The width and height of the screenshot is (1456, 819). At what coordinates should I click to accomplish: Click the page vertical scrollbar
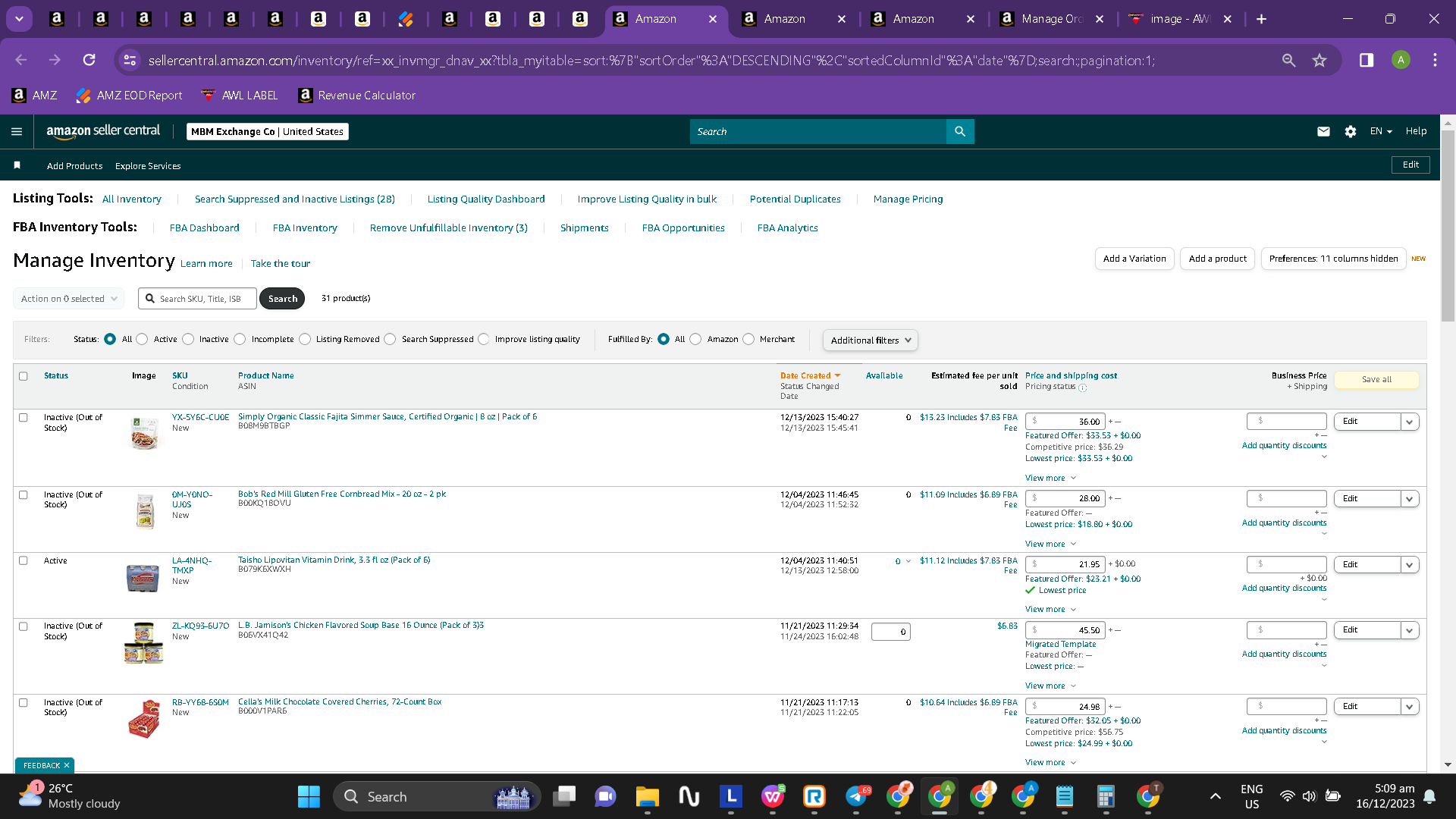click(1448, 227)
